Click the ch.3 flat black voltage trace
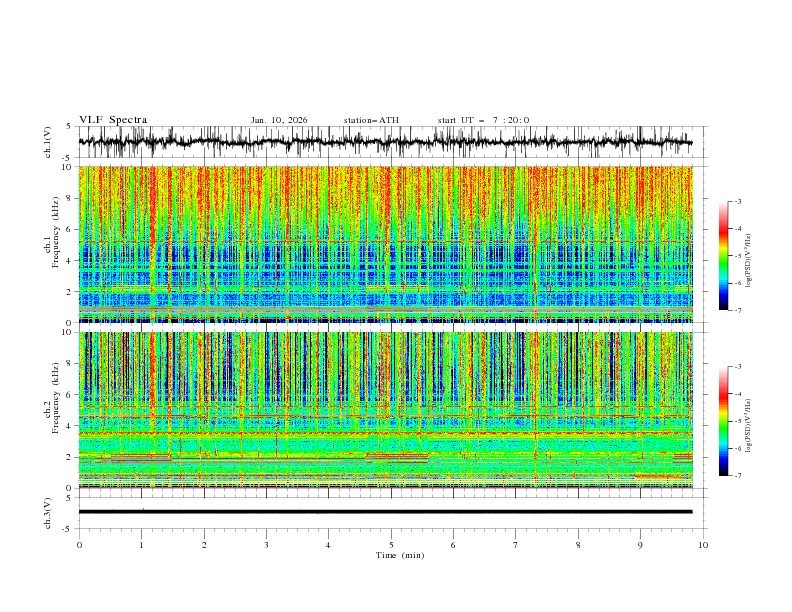This screenshot has height=612, width=792. [385, 512]
